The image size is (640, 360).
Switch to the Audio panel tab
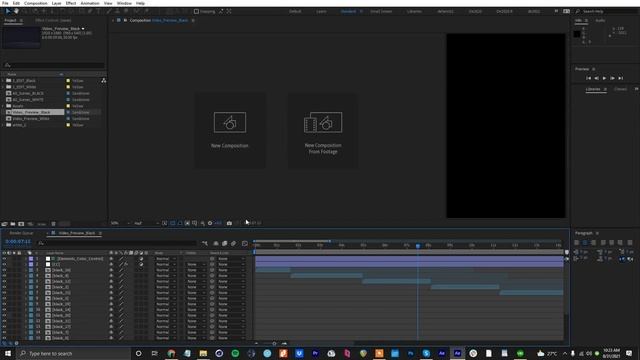click(600, 20)
